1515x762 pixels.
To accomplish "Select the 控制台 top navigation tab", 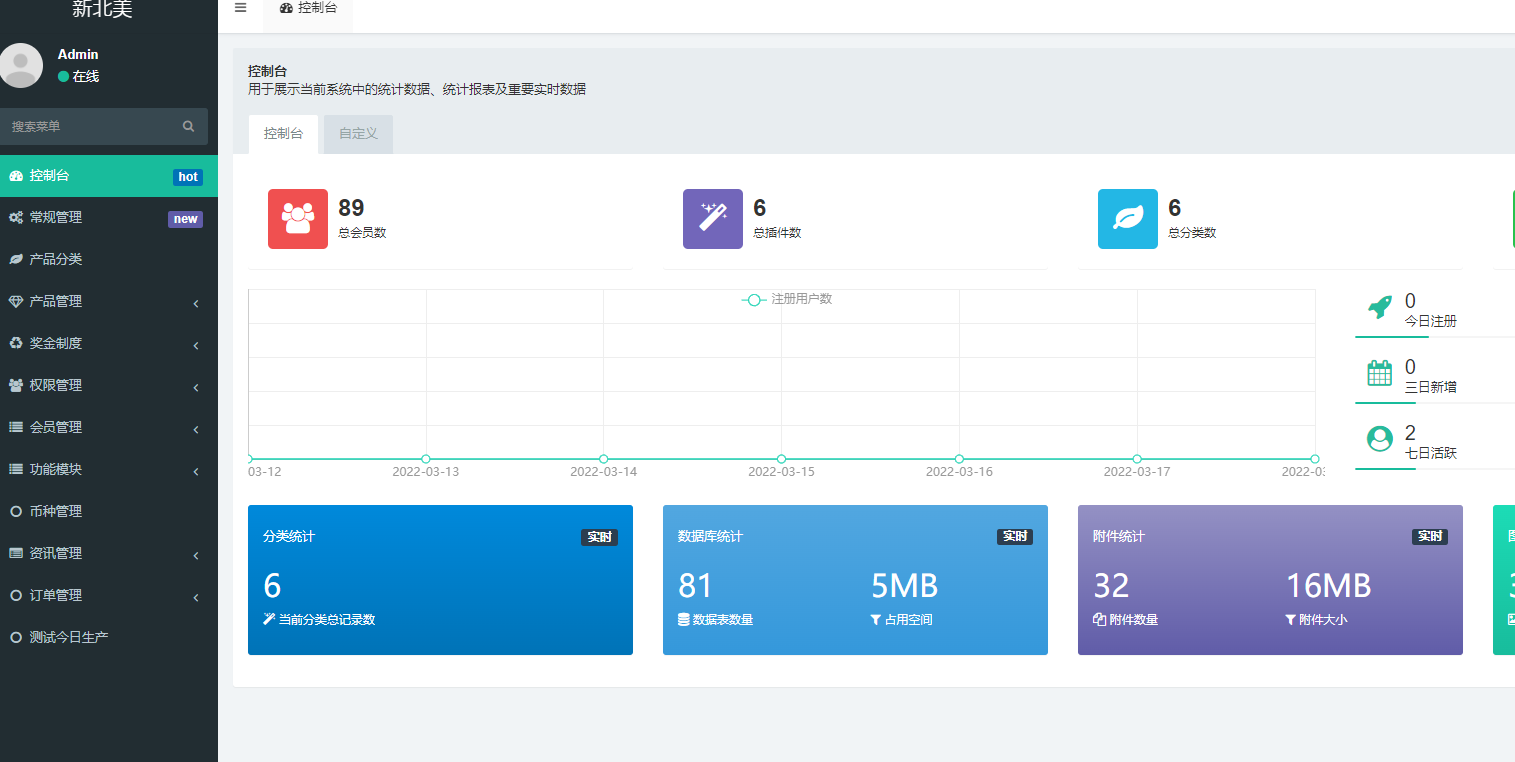I will [x=308, y=8].
